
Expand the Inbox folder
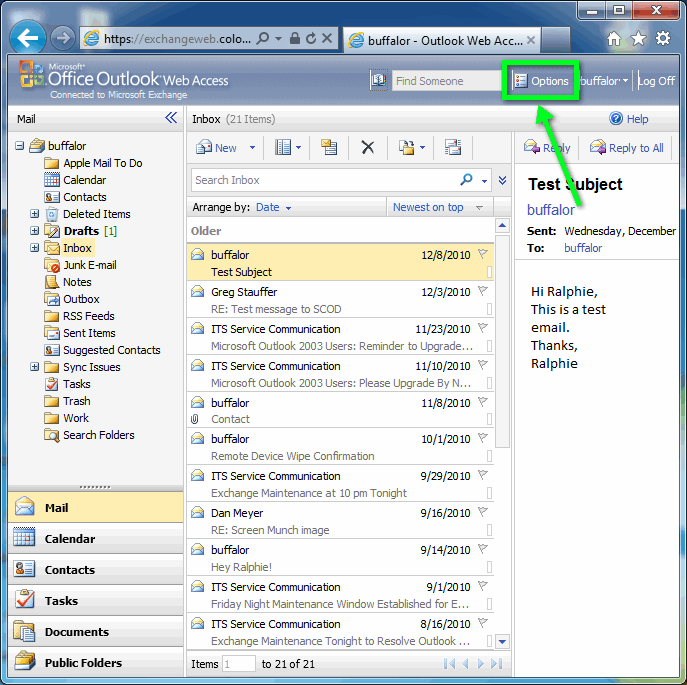[34, 248]
